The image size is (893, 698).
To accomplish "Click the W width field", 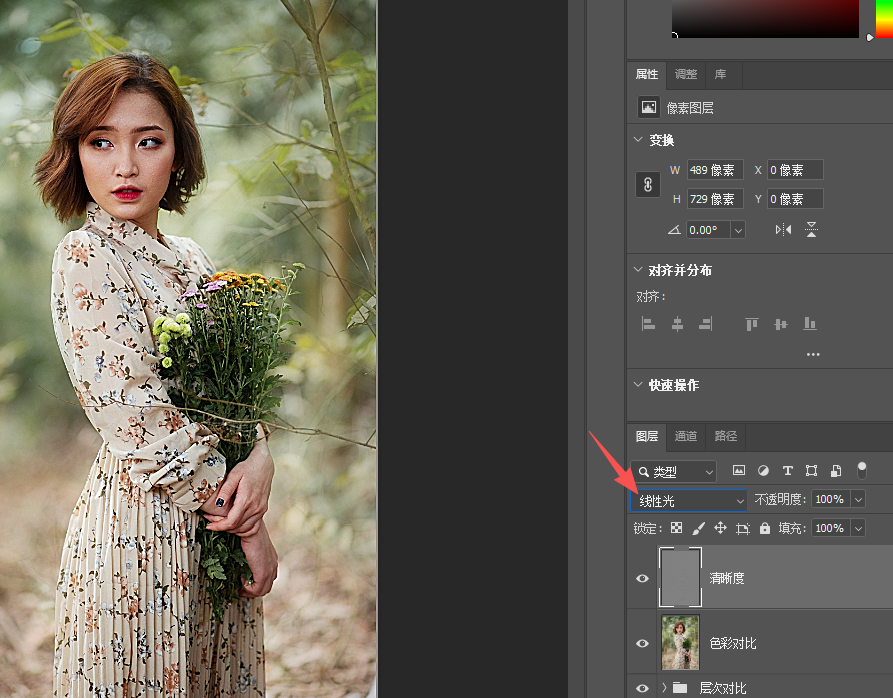I will click(x=715, y=170).
